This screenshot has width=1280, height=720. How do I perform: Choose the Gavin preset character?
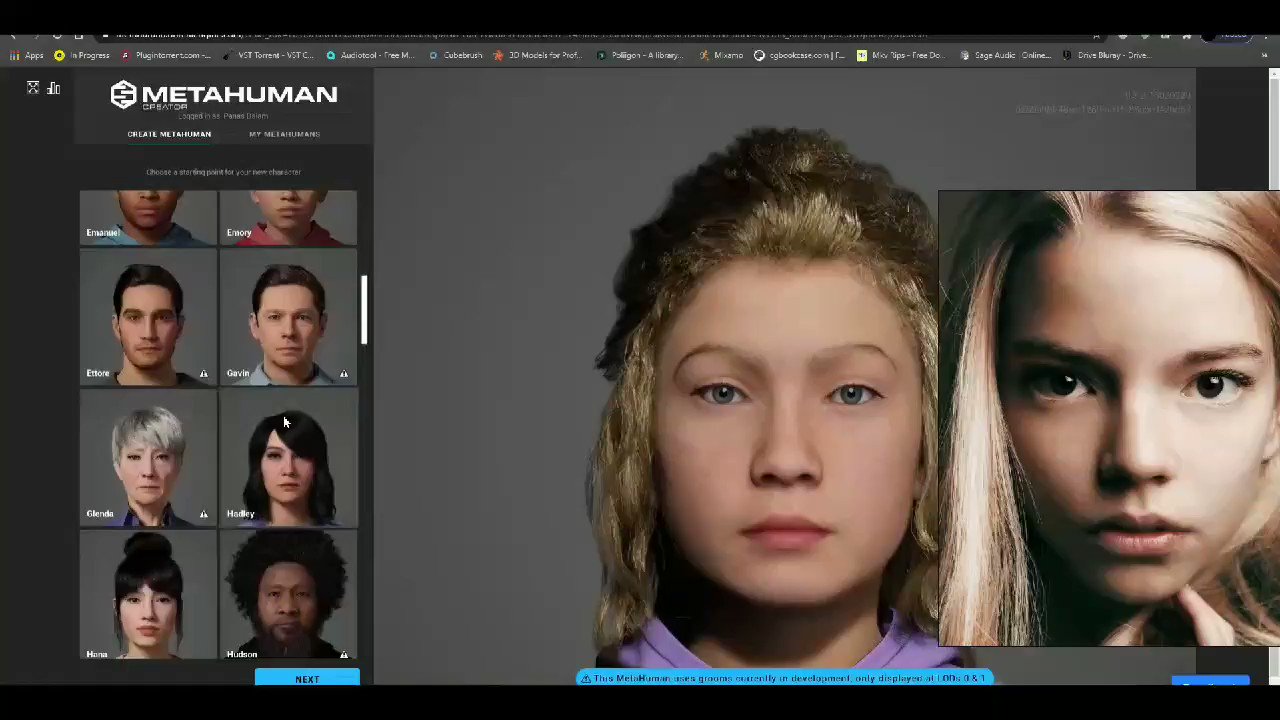point(288,317)
